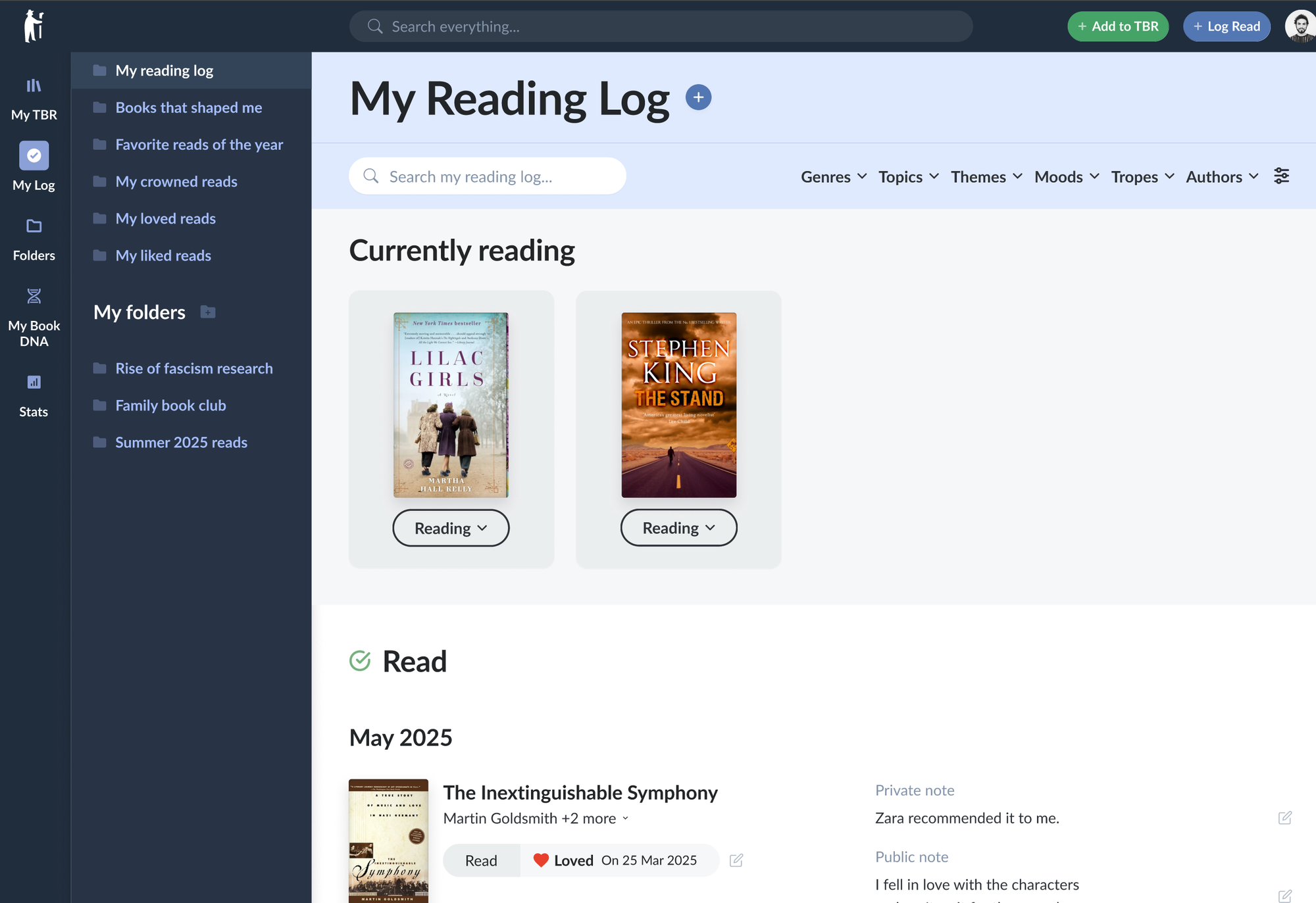Click the new folder icon beside My folders
The width and height of the screenshot is (1316, 903).
(x=208, y=312)
